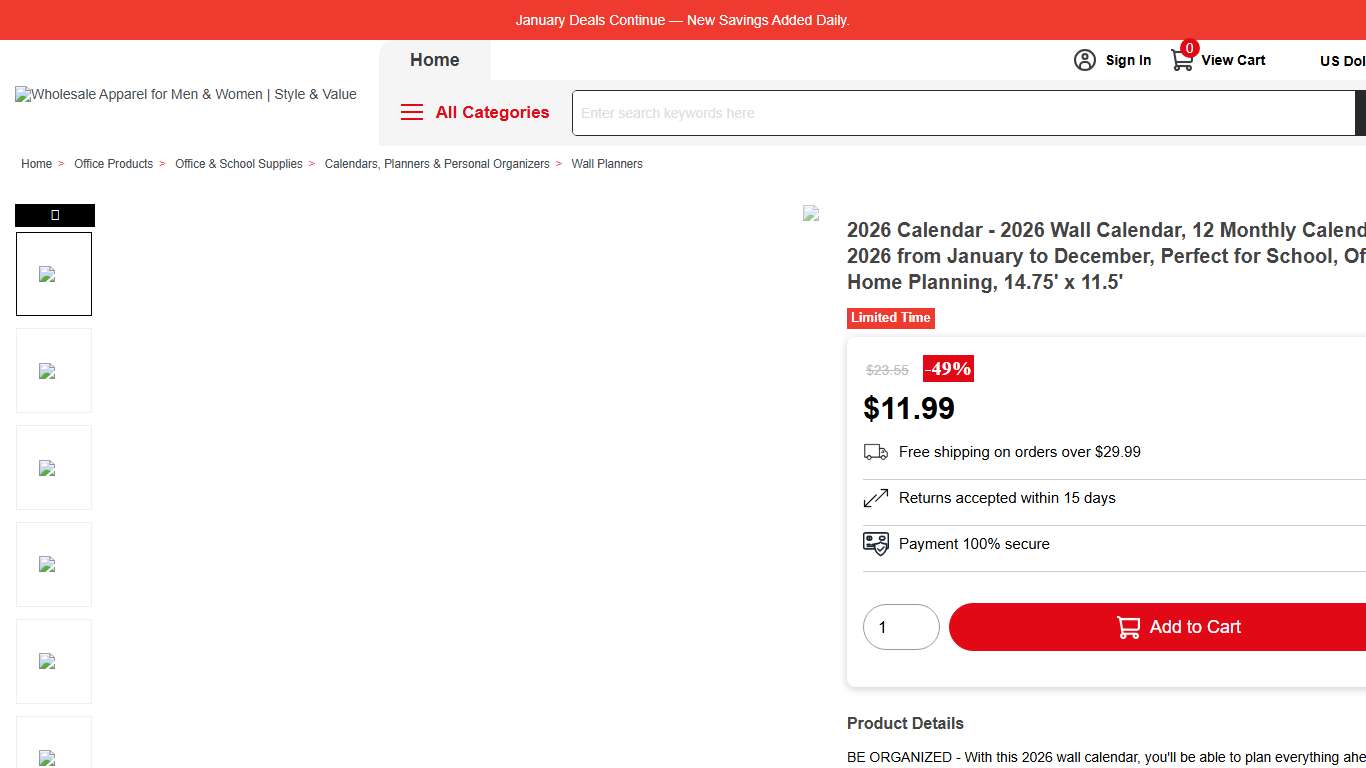Click the Sign In user icon
1366x768 pixels.
pyautogui.click(x=1085, y=60)
